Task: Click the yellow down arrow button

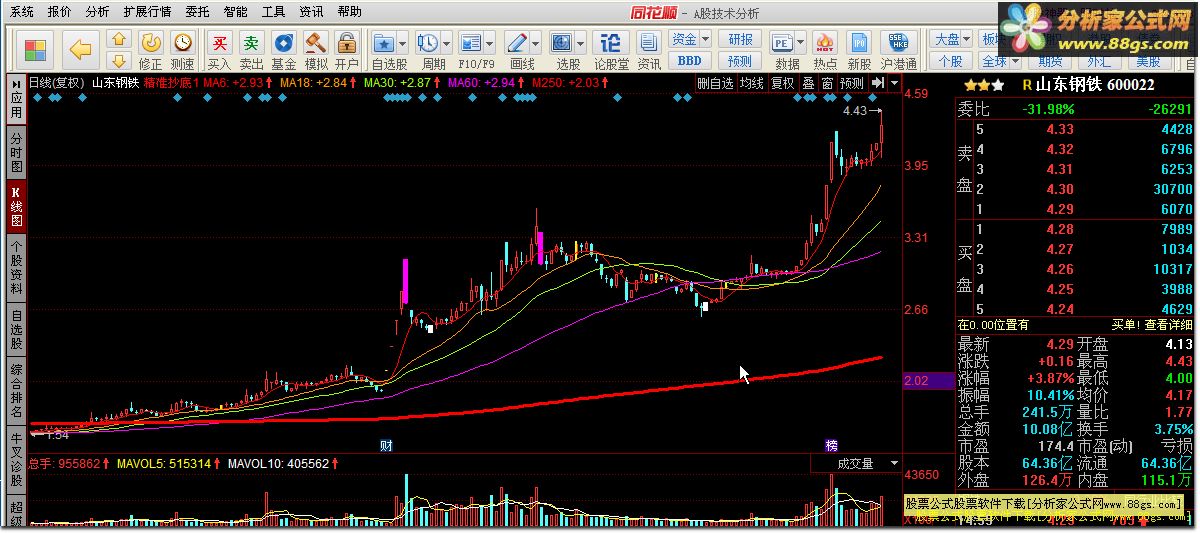Action: click(118, 61)
